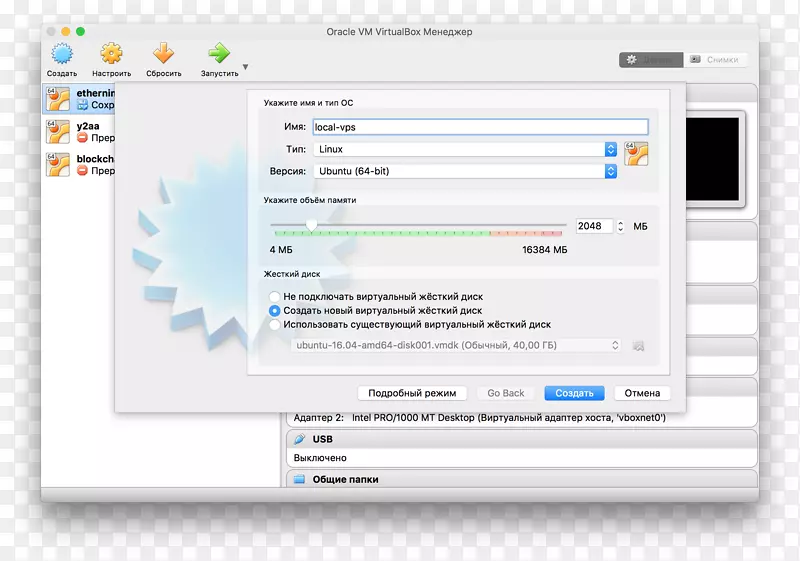Click the memory field showing 2048

594,226
